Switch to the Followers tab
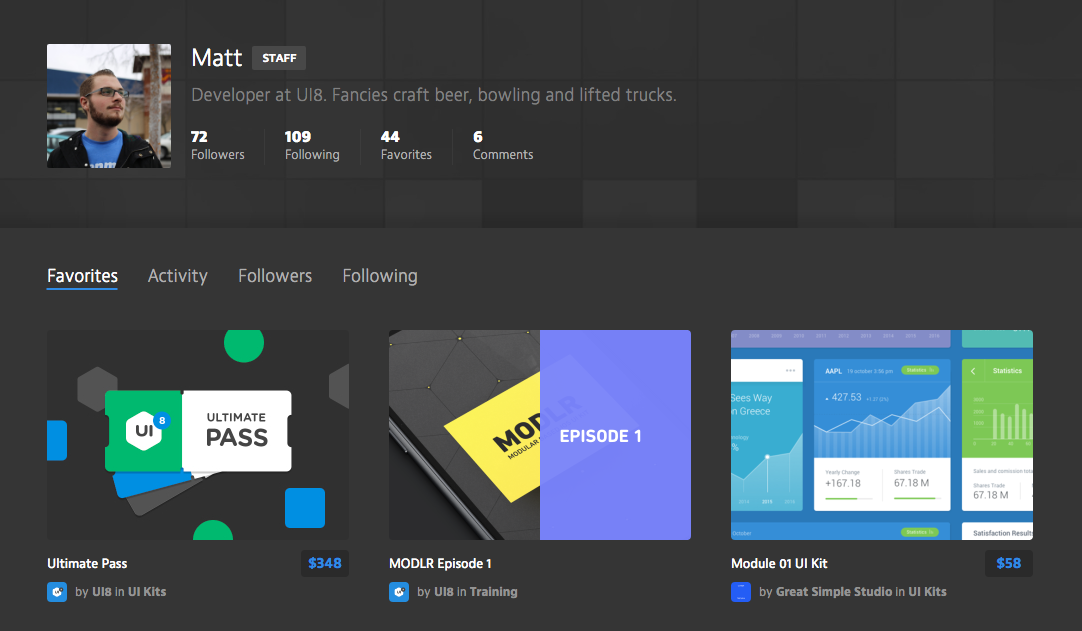1082x631 pixels. tap(275, 276)
